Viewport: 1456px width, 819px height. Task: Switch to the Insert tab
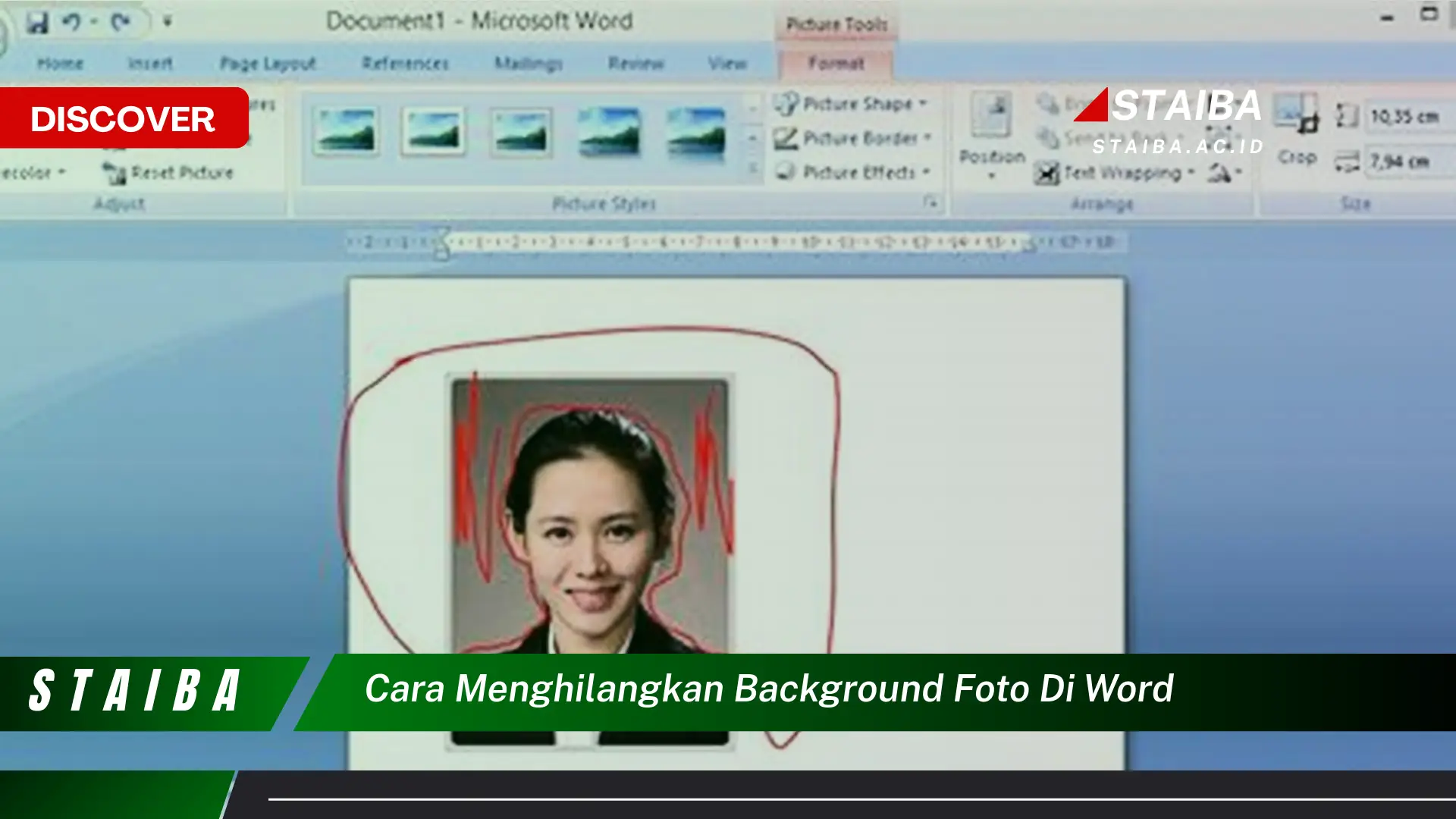(x=149, y=64)
